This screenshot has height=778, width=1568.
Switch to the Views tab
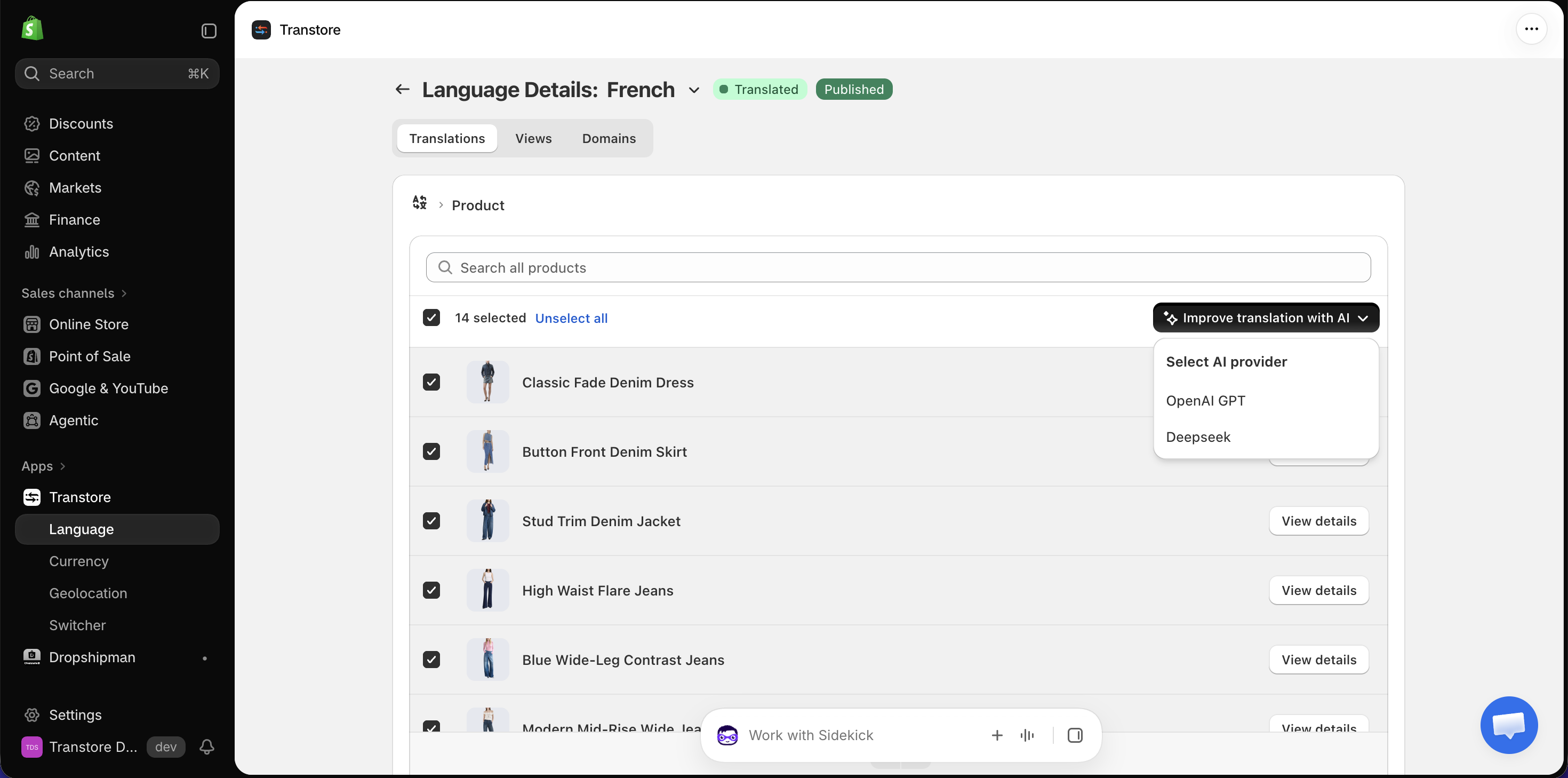pos(533,138)
